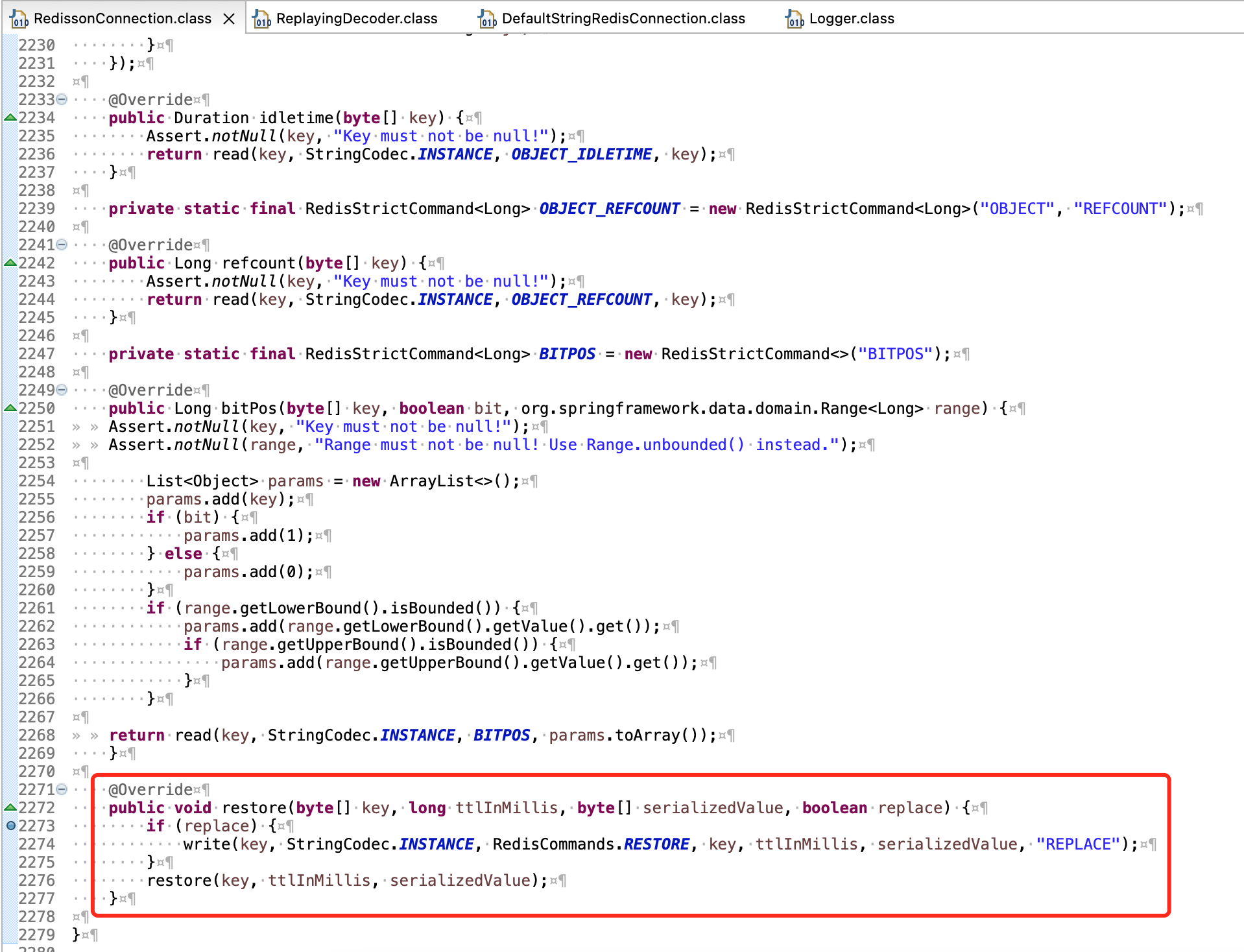
Task: Click the RedissonConnection.class file icon
Action: [19, 19]
